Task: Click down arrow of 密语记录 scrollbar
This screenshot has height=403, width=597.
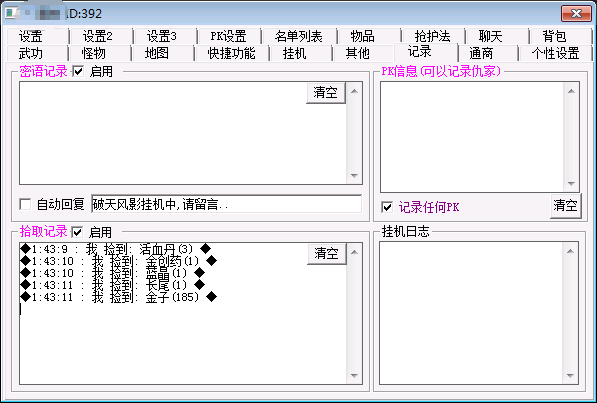Action: coord(354,176)
